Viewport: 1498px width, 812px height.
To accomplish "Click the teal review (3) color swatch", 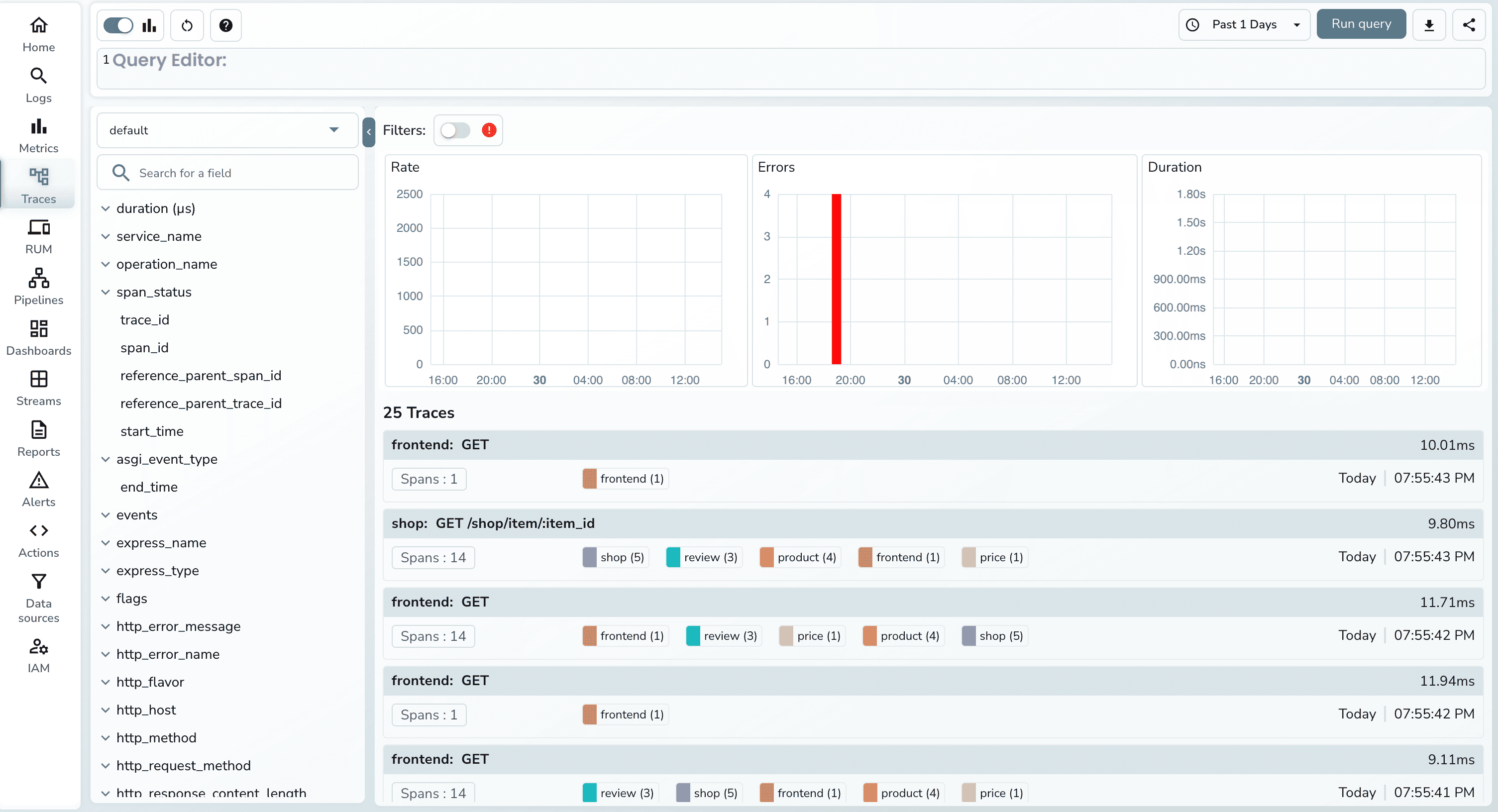I will [673, 557].
